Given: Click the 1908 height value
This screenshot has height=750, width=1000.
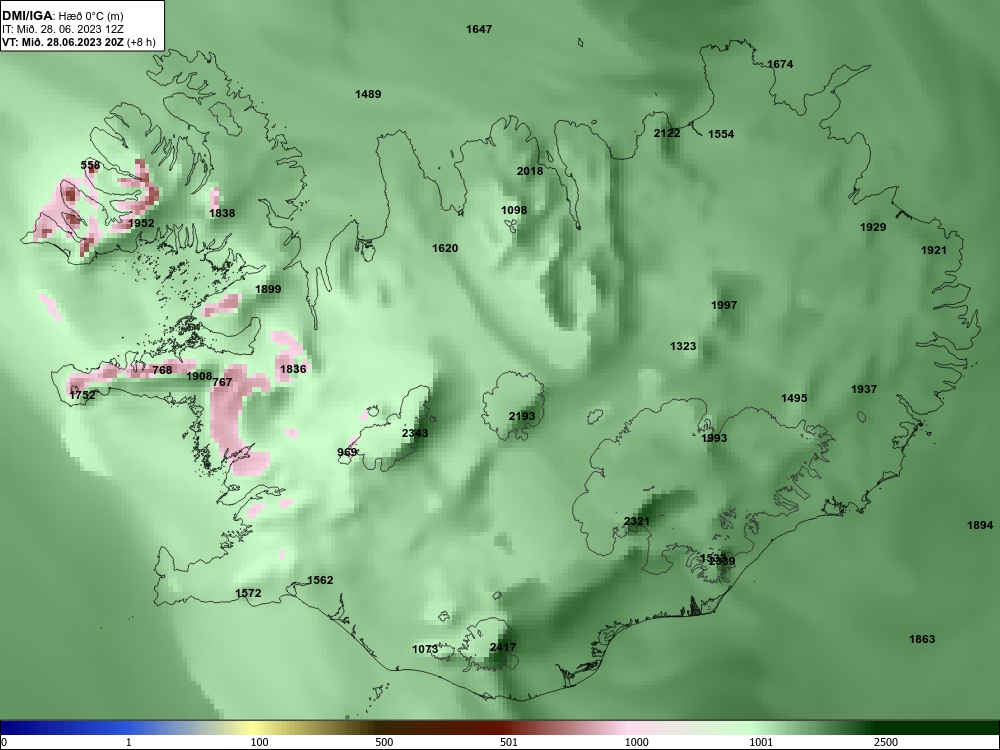Looking at the screenshot, I should 199,376.
